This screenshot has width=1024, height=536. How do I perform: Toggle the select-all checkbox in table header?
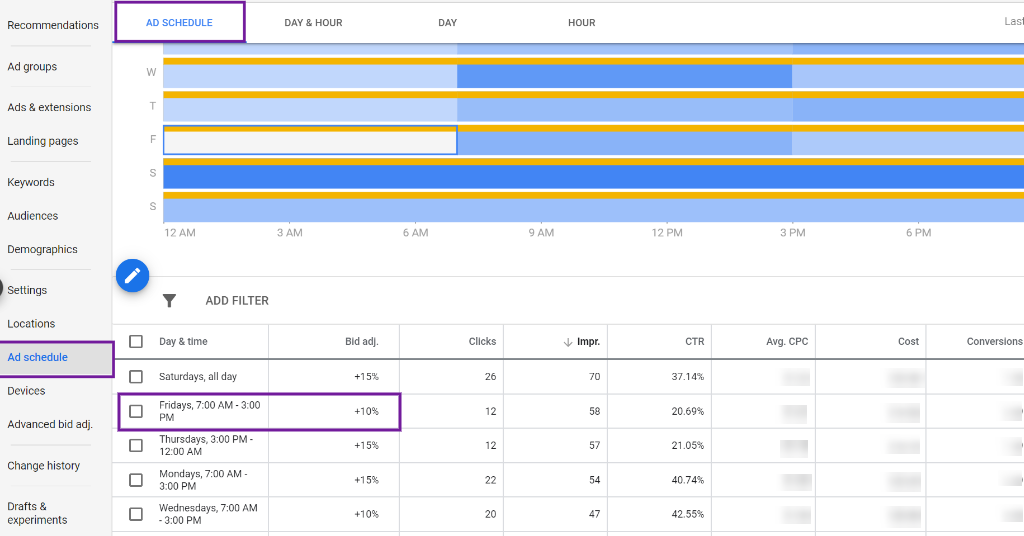tap(136, 341)
